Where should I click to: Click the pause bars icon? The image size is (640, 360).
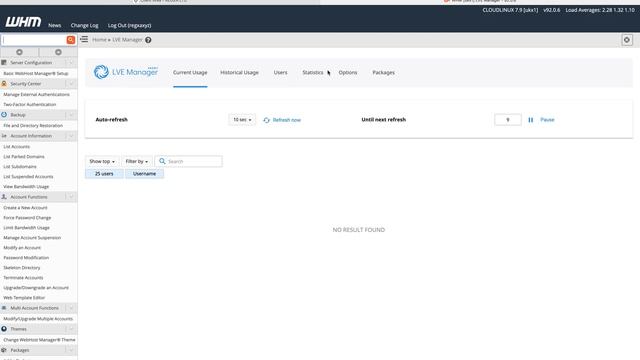point(531,120)
